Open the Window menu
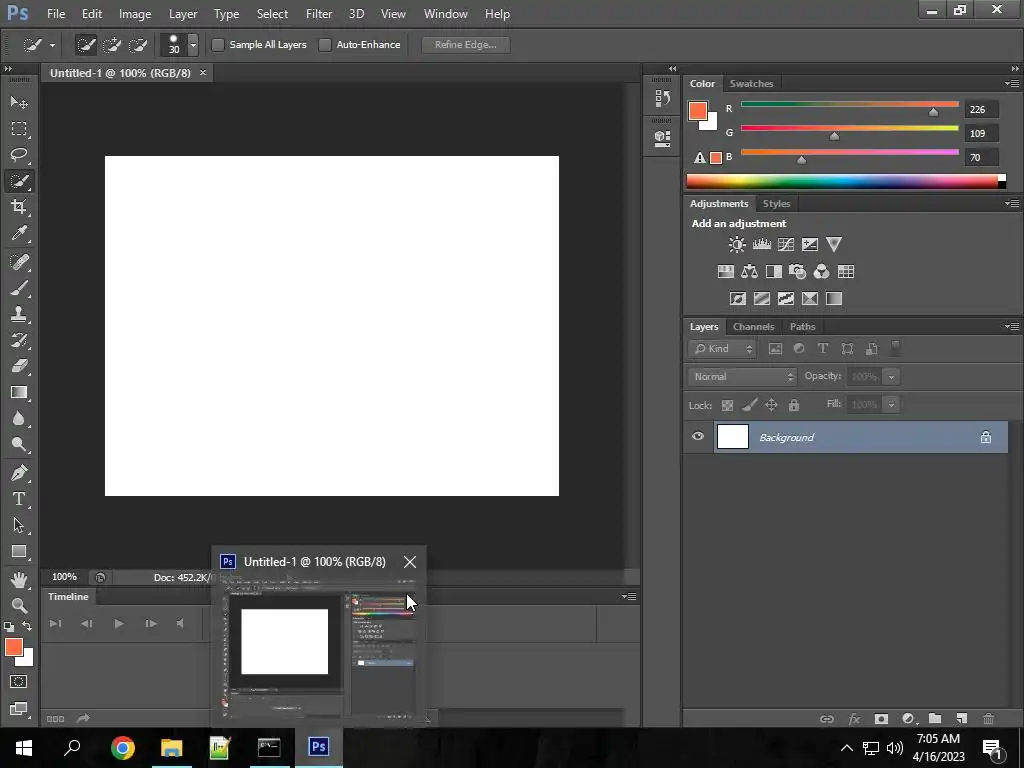The height and width of the screenshot is (768, 1024). click(445, 14)
